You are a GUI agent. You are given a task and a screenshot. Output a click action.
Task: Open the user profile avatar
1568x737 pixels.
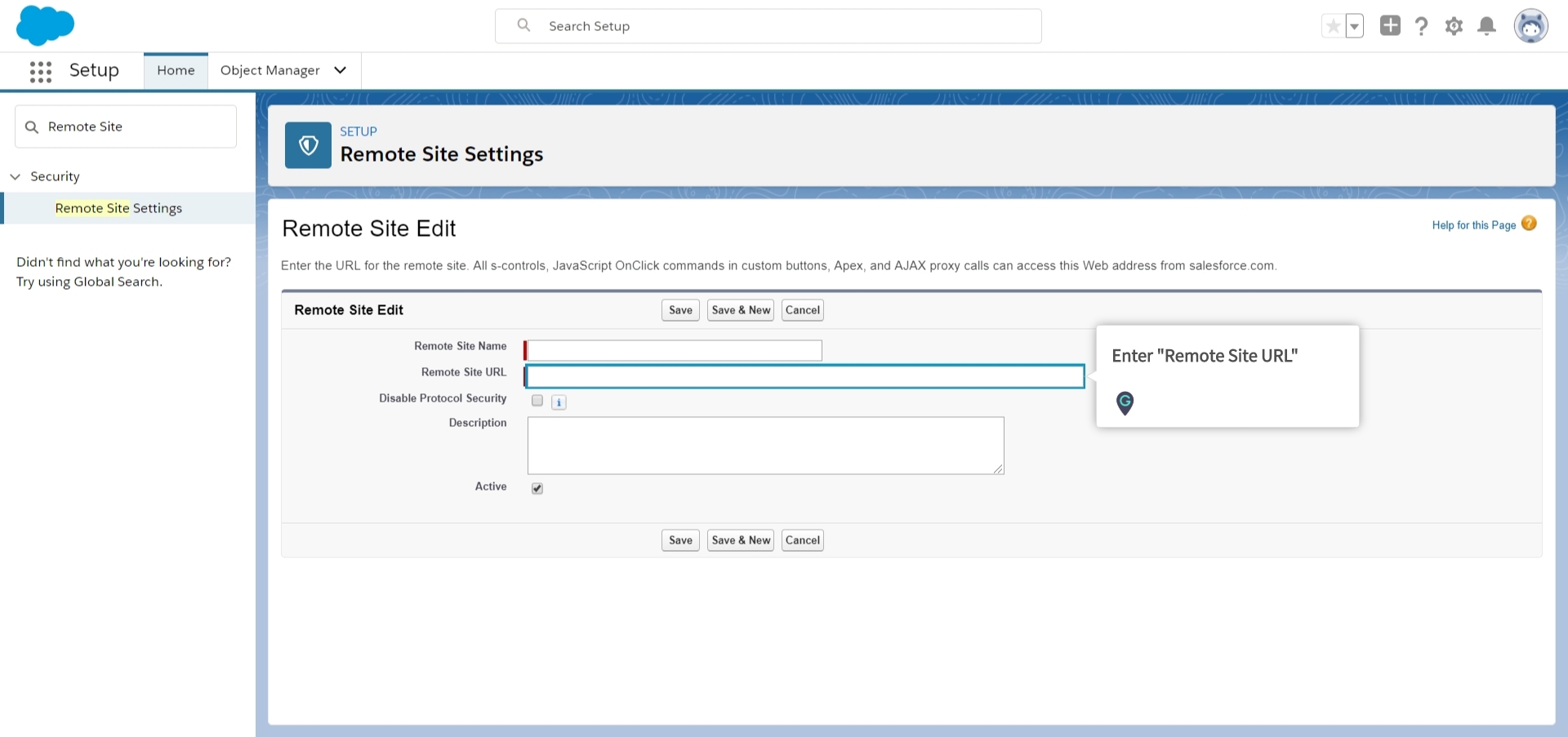(x=1530, y=26)
